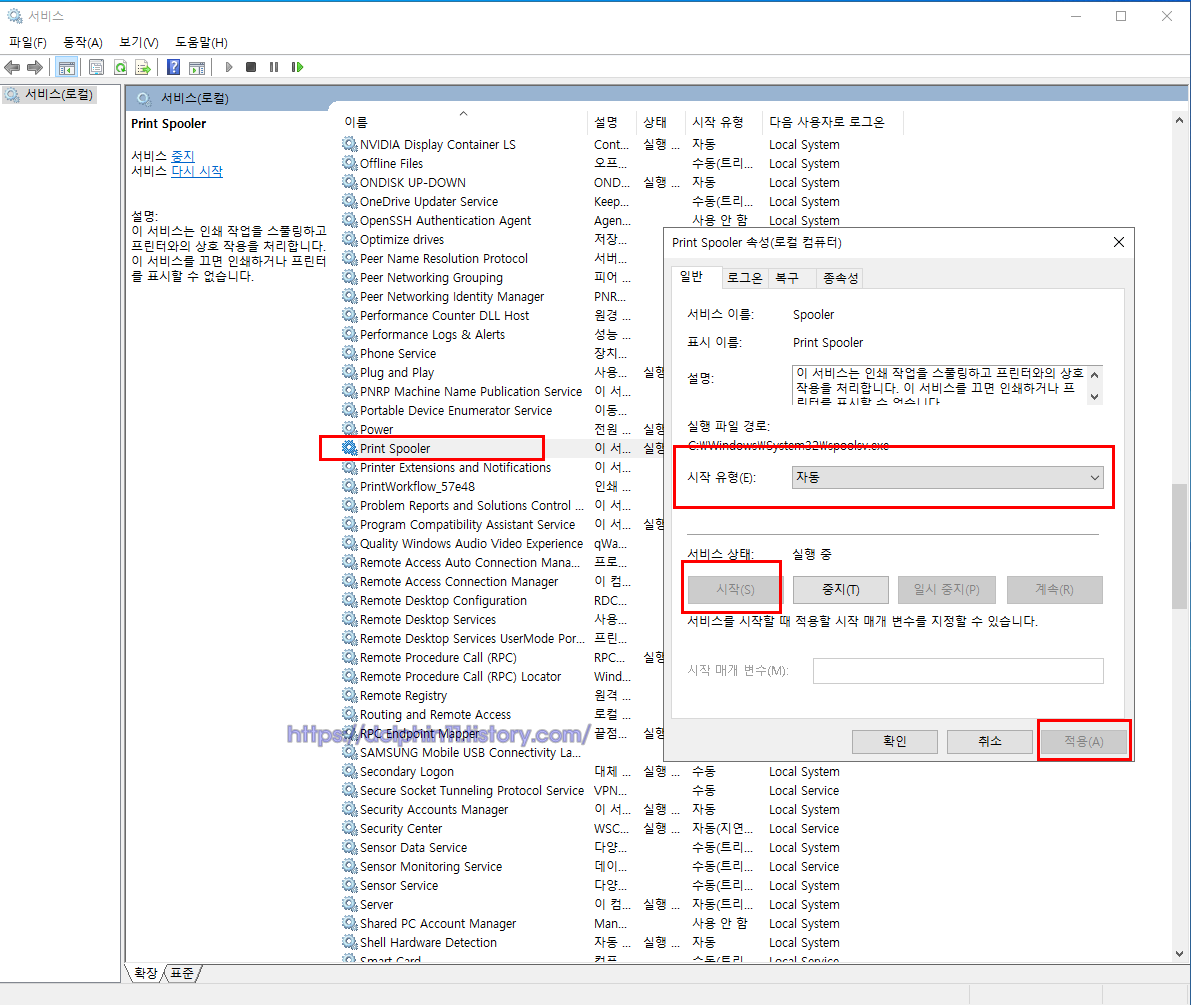Close the Print Spooler properties dialog

pos(1119,242)
